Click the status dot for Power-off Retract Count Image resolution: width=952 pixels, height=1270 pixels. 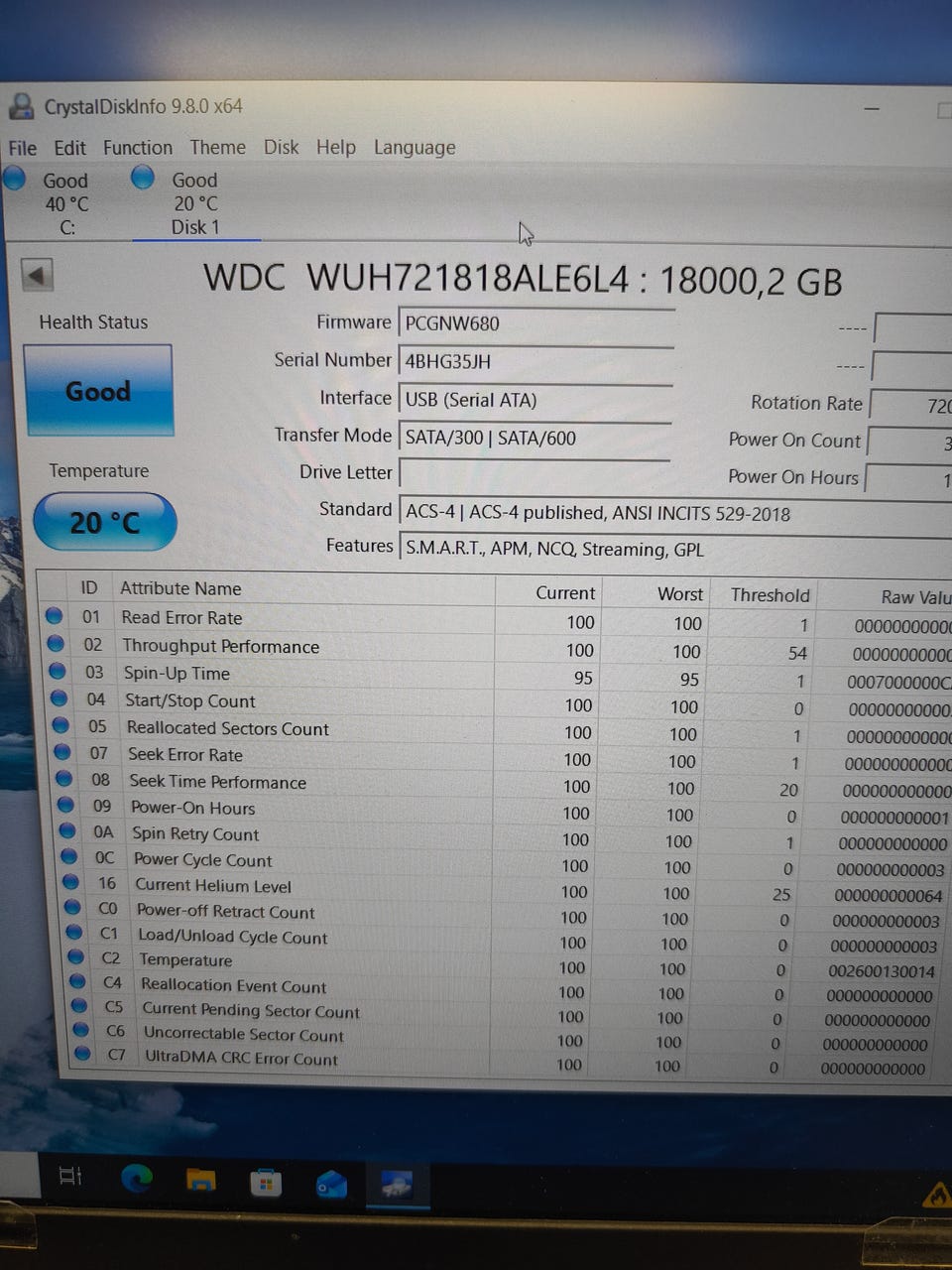click(72, 907)
